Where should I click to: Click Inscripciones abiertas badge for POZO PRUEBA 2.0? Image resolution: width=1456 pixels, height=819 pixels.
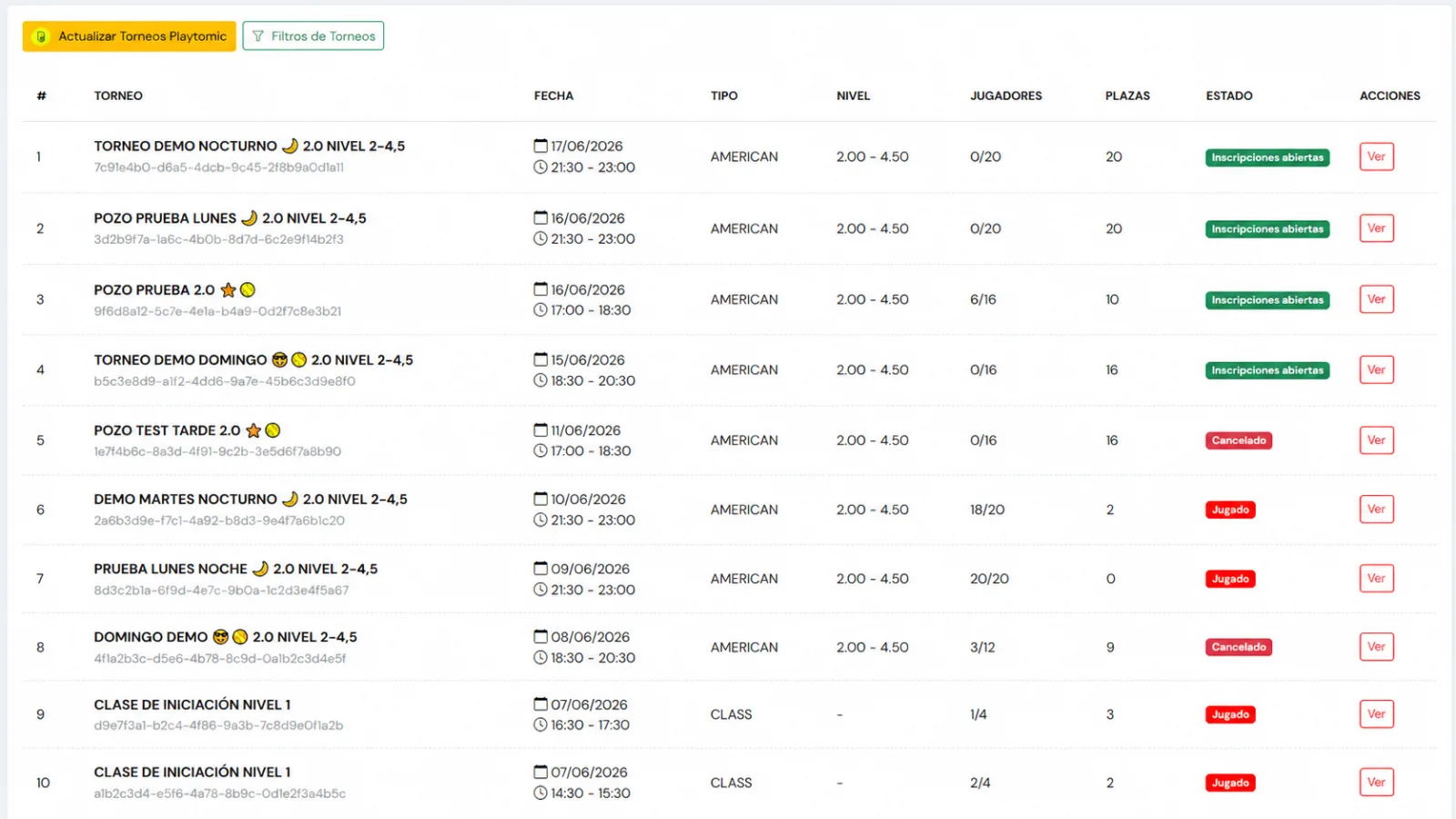pyautogui.click(x=1268, y=300)
